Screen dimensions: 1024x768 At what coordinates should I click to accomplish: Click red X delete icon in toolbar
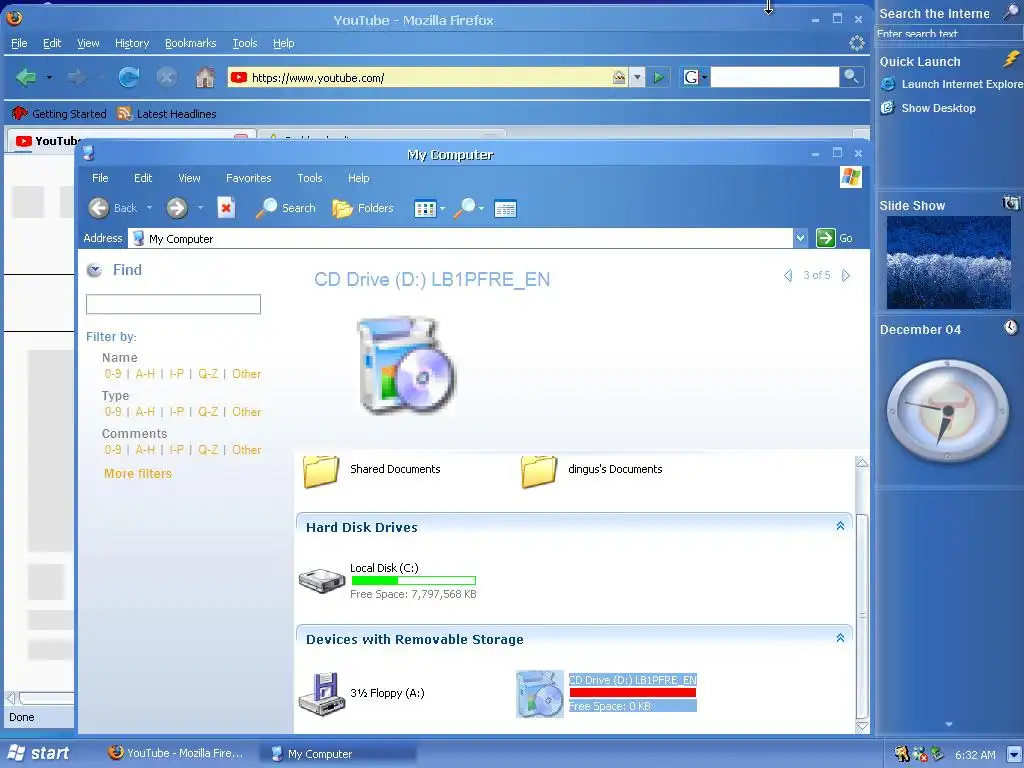coord(226,208)
